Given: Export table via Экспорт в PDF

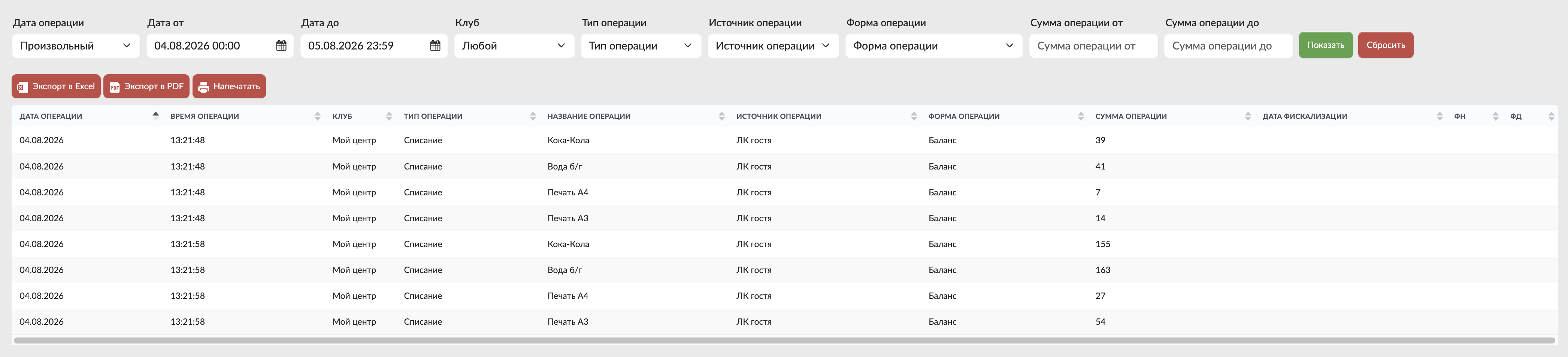Looking at the screenshot, I should coord(146,86).
